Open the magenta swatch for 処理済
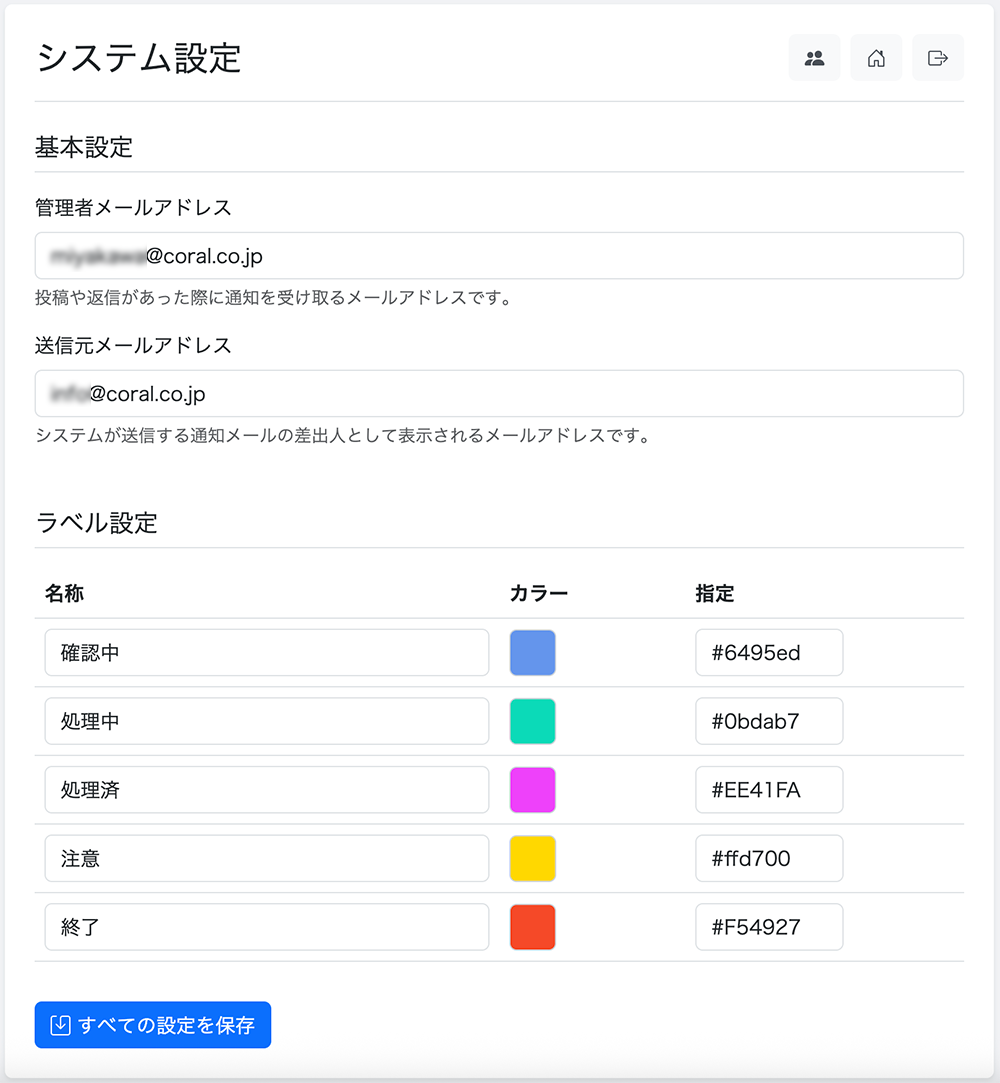Viewport: 1000px width, 1083px height. pyautogui.click(x=532, y=790)
